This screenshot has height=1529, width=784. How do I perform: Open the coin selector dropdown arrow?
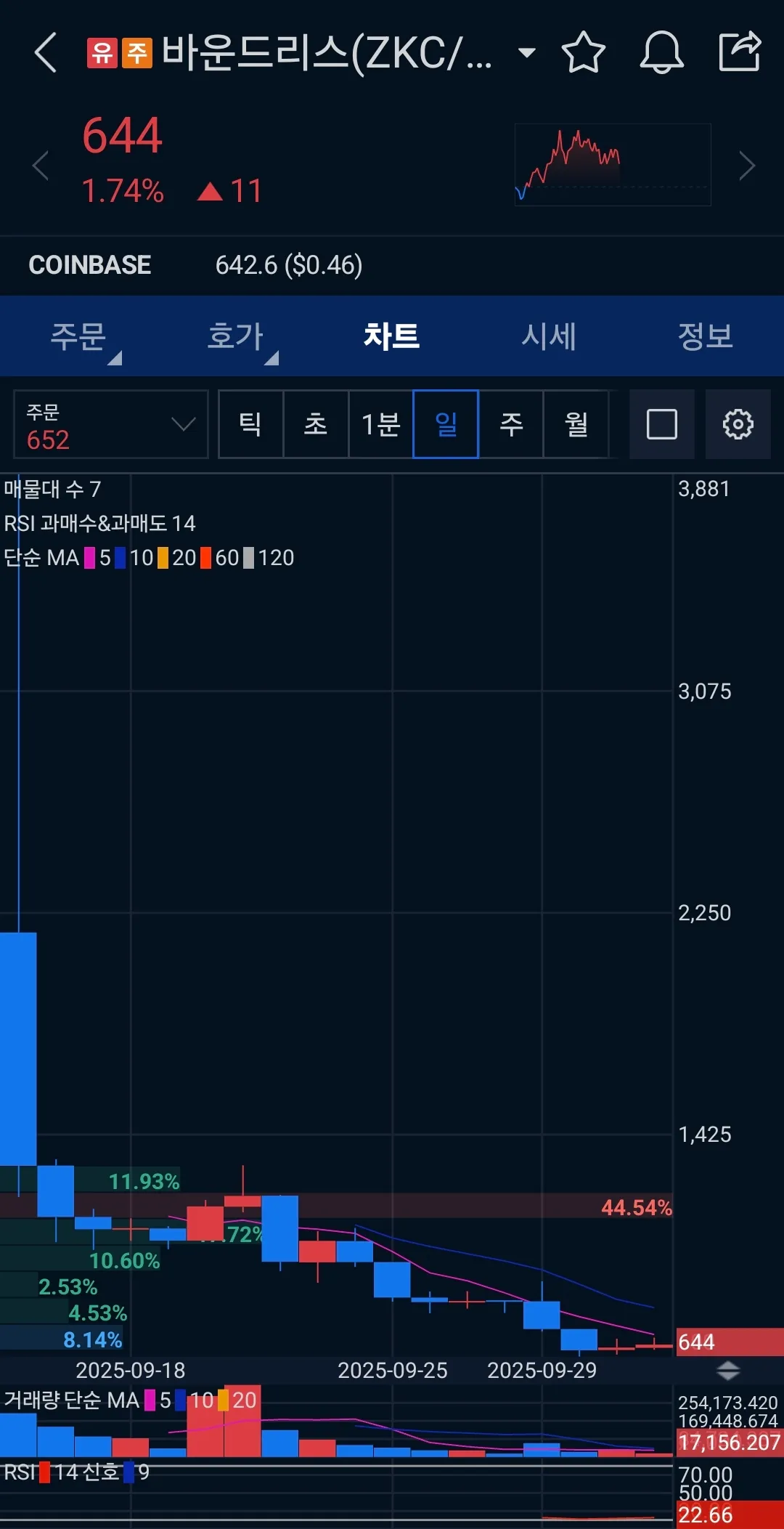[526, 53]
